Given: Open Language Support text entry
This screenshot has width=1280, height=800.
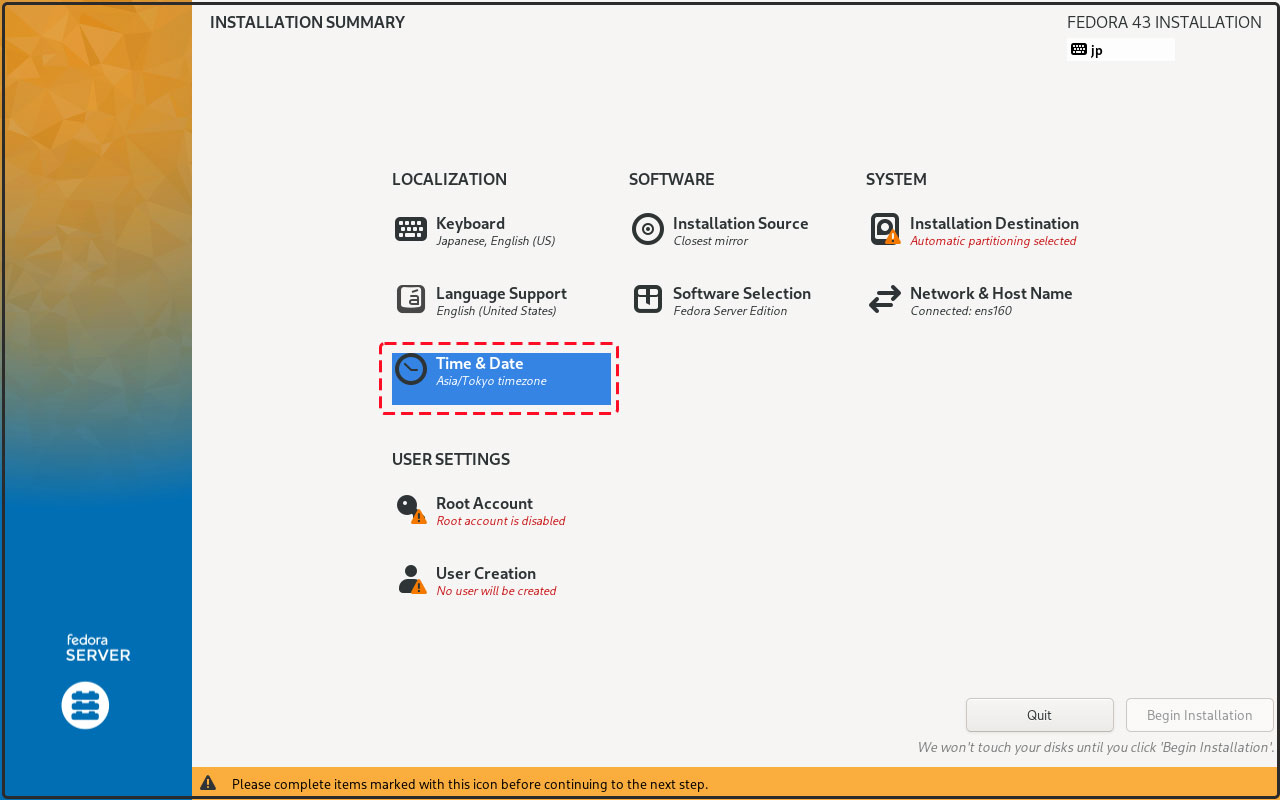Looking at the screenshot, I should tap(501, 294).
